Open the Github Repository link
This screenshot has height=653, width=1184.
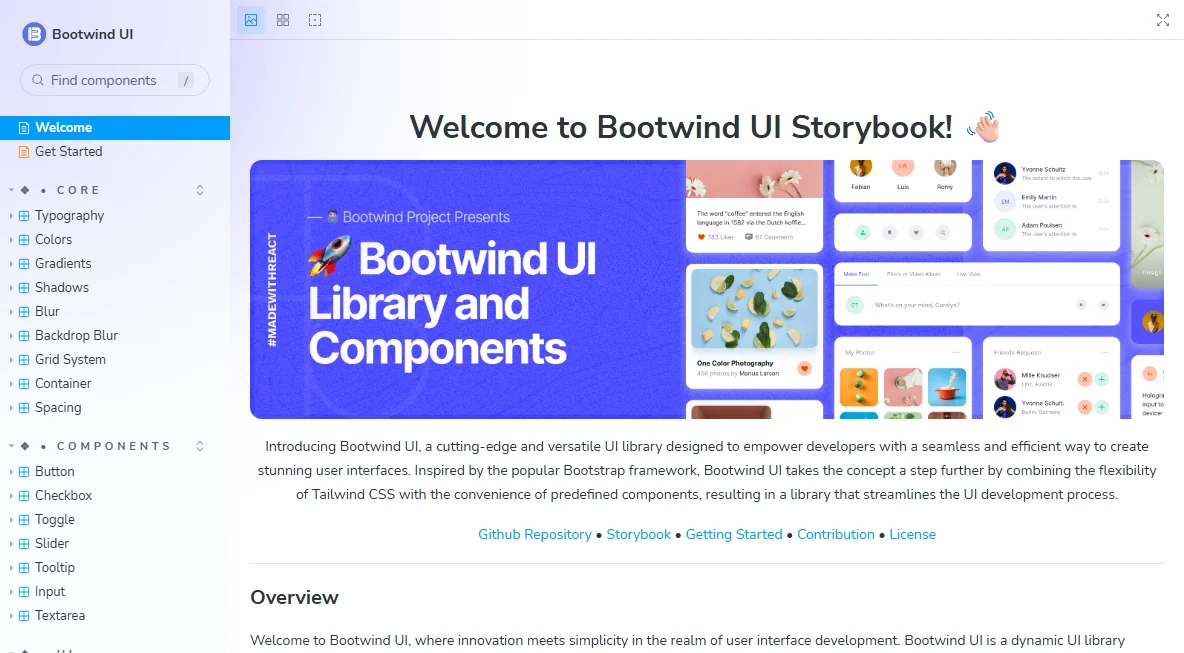(x=535, y=534)
